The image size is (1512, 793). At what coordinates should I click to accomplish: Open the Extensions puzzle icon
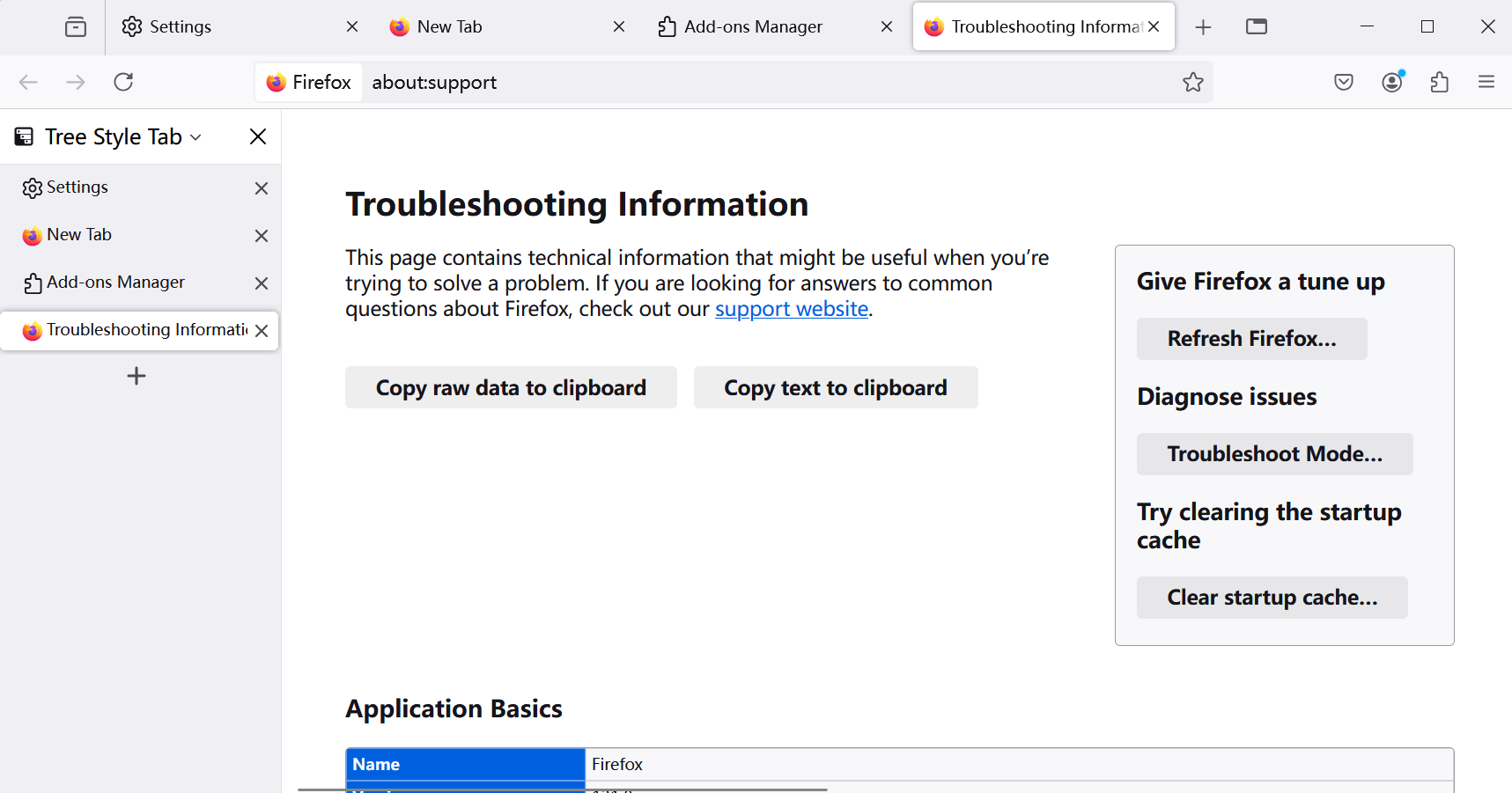(1439, 83)
